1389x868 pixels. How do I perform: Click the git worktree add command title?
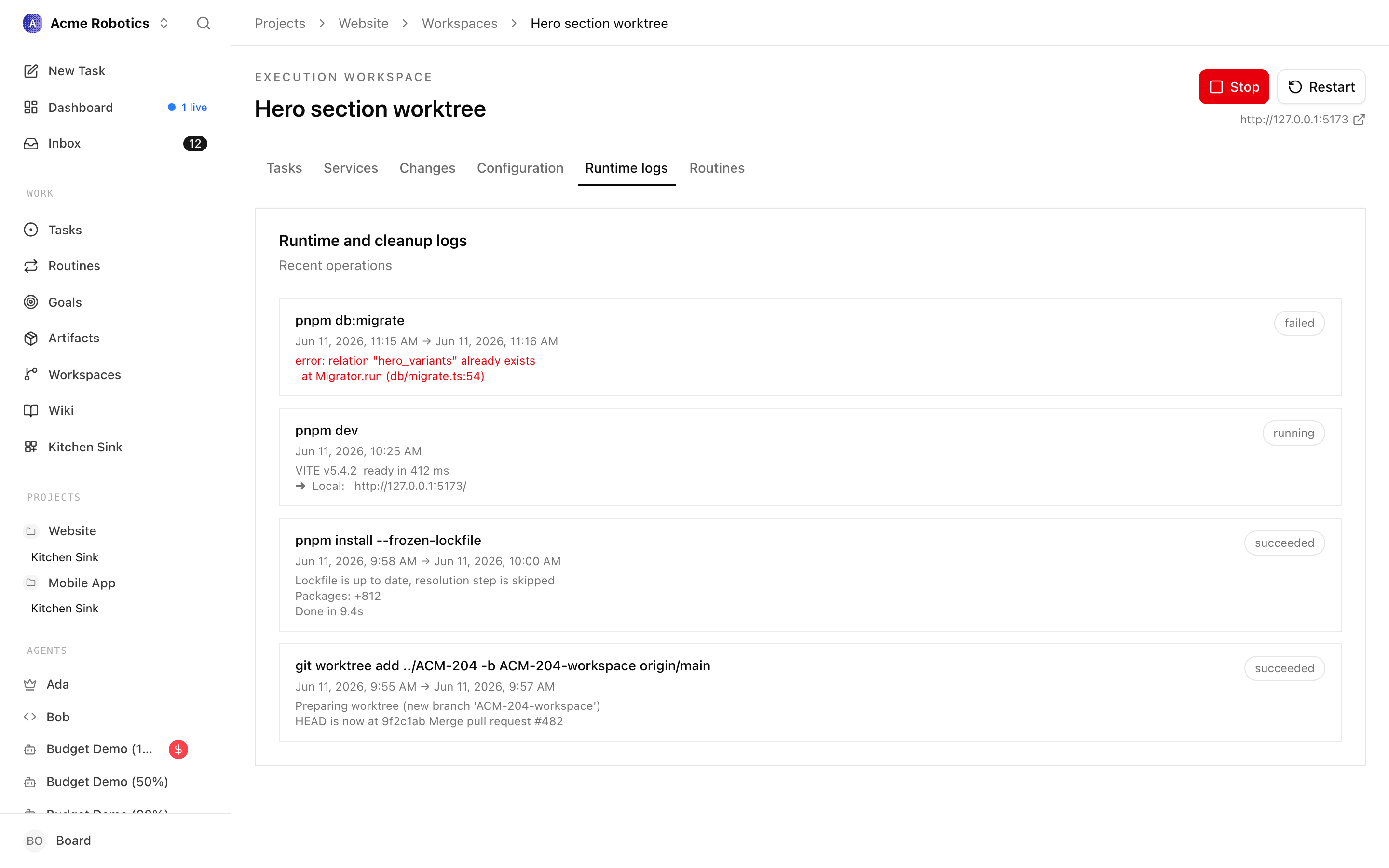point(503,665)
